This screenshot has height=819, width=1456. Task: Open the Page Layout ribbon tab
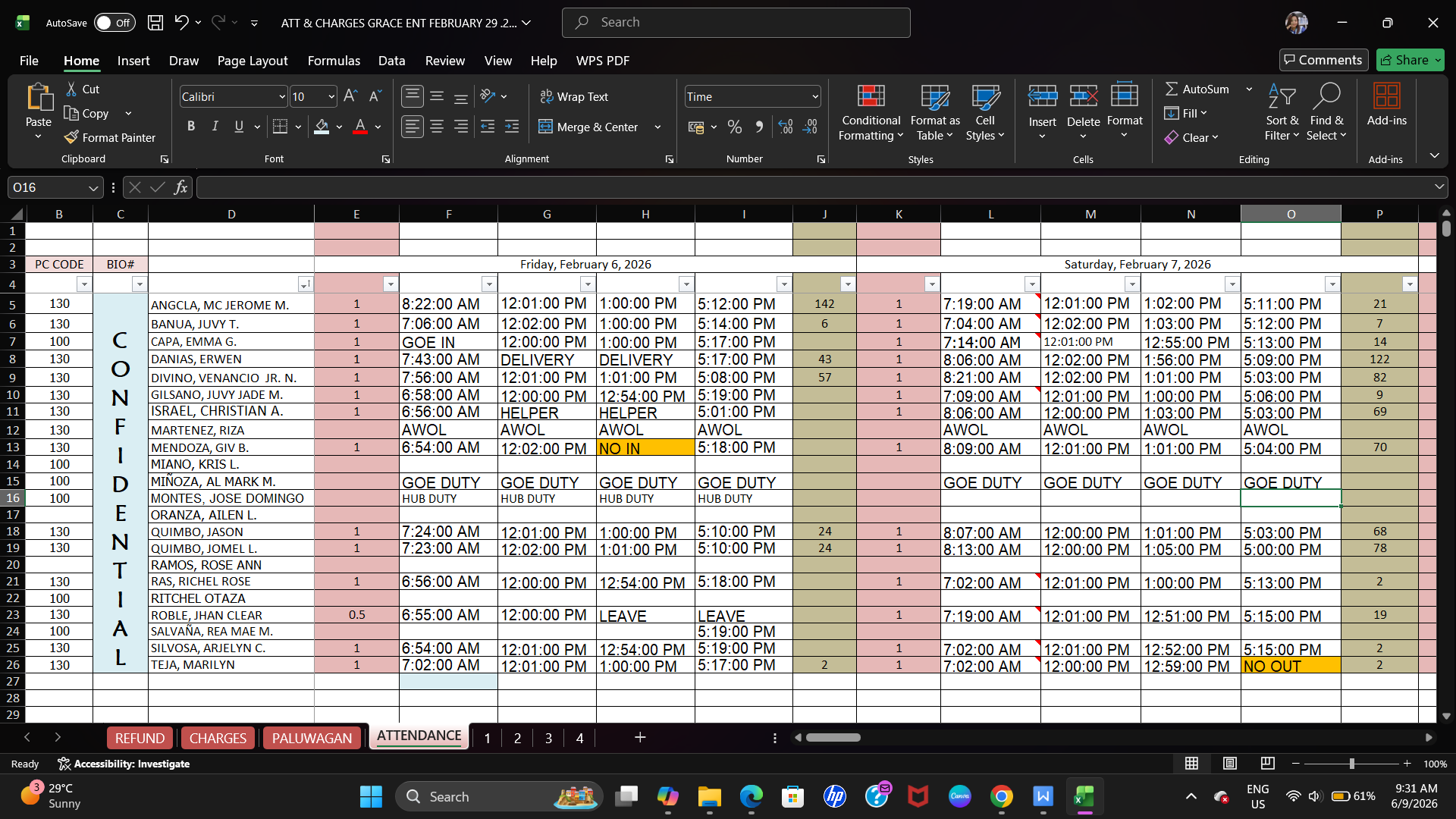(x=252, y=61)
